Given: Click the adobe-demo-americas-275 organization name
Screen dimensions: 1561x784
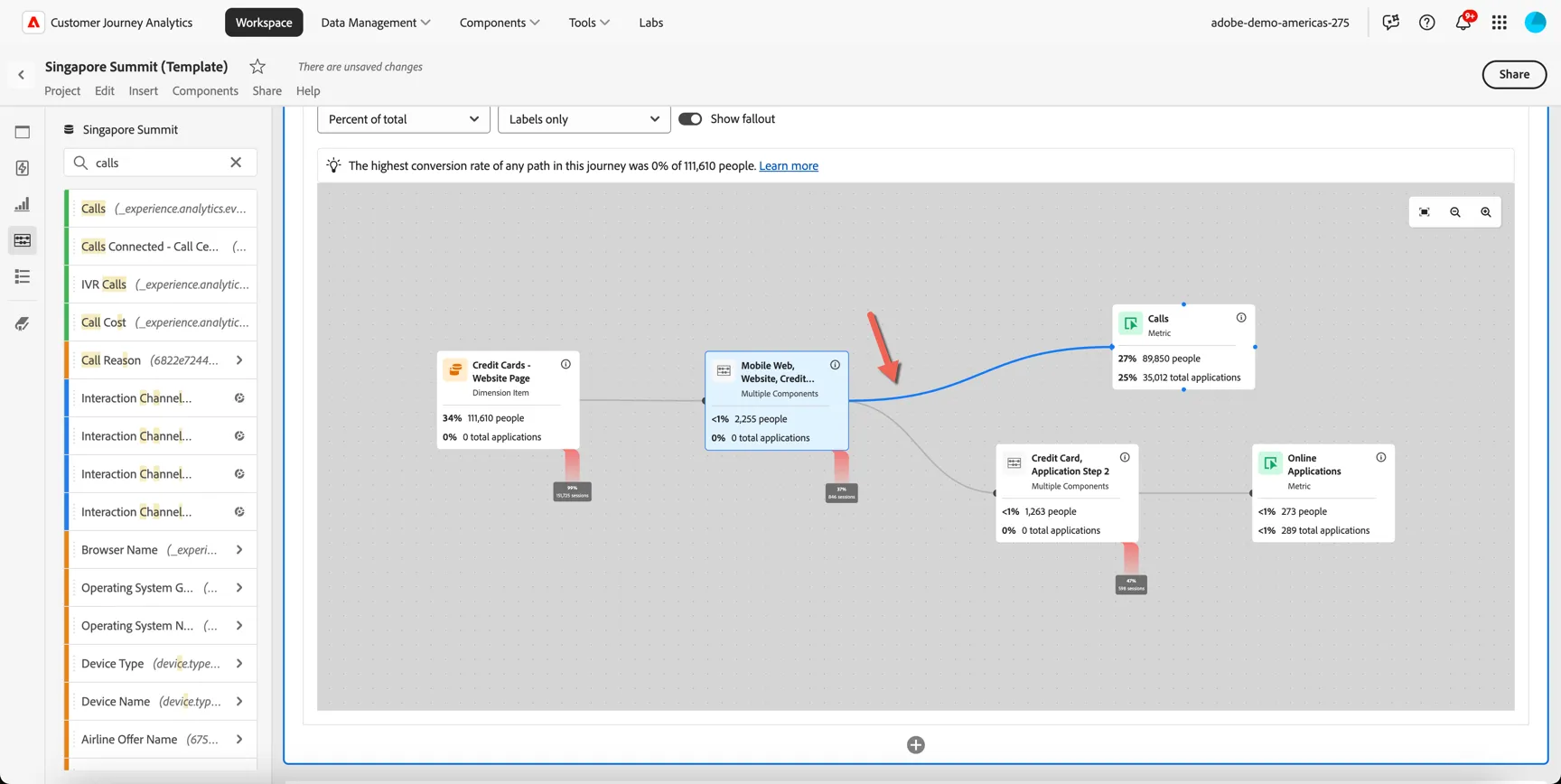Looking at the screenshot, I should (1280, 23).
